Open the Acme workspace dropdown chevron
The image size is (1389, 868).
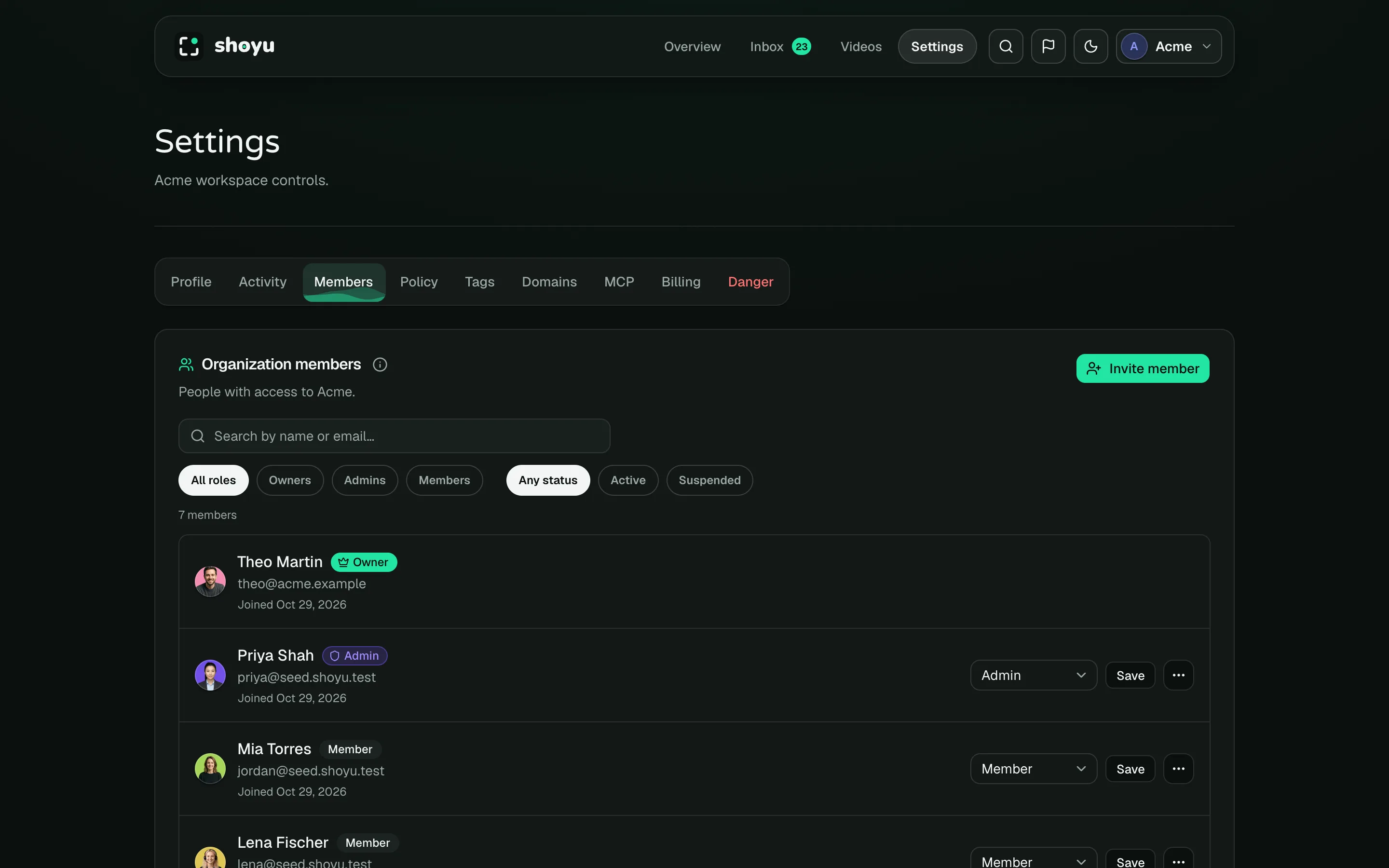(x=1207, y=46)
